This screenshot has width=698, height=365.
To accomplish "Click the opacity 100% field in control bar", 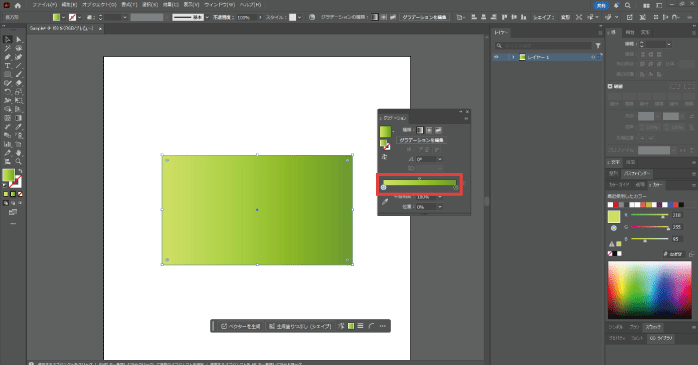I will pos(246,17).
